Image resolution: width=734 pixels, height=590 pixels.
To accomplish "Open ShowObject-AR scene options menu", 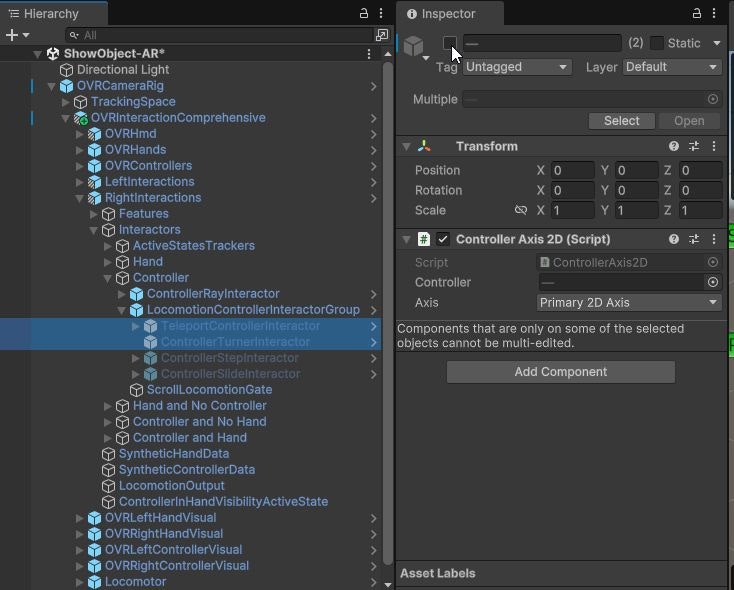I will pos(369,54).
